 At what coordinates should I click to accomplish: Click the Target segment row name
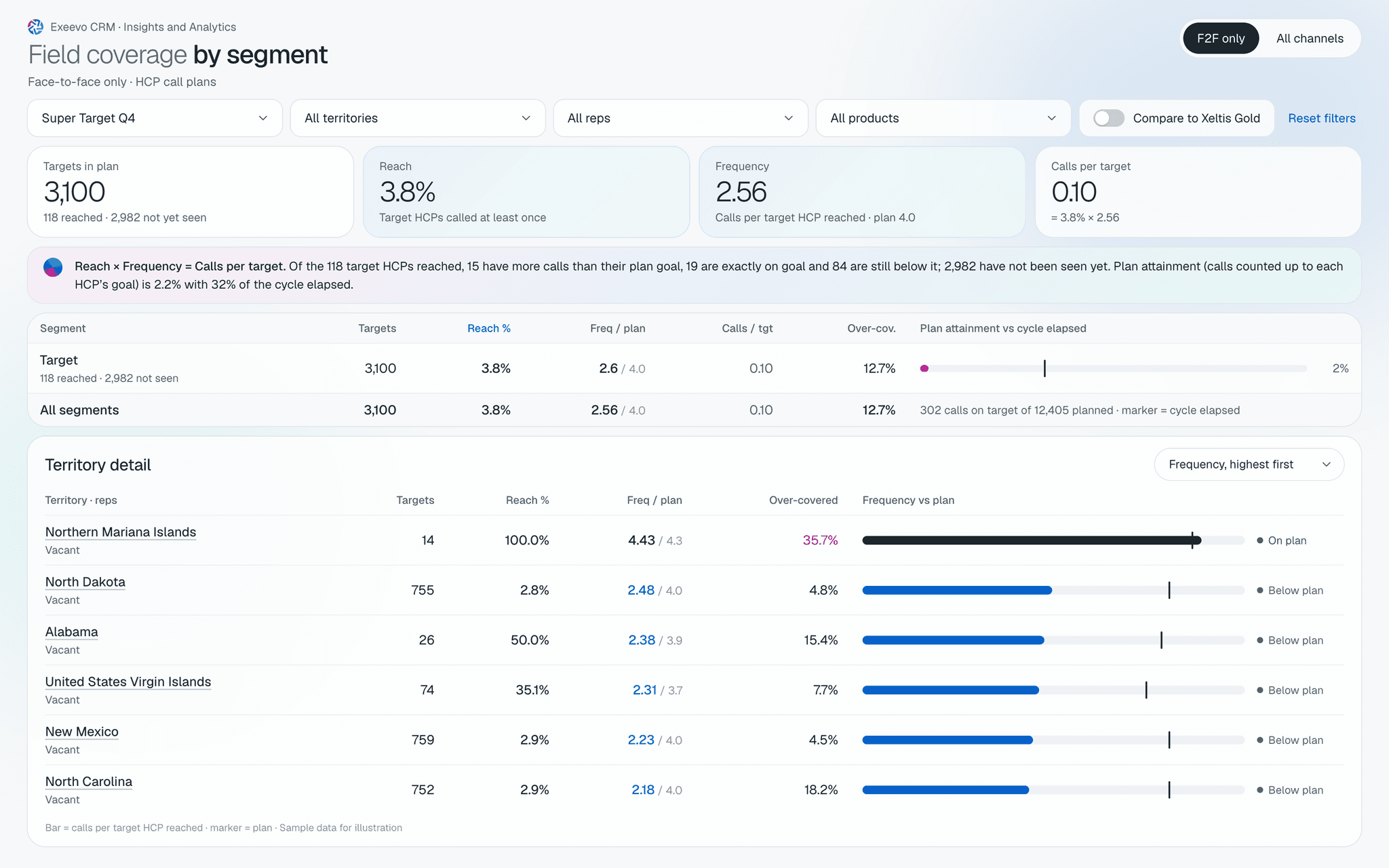coord(59,360)
